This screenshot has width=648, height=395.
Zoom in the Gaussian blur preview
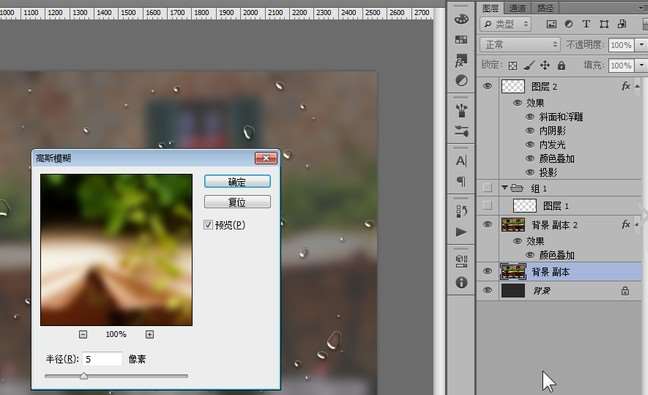150,334
